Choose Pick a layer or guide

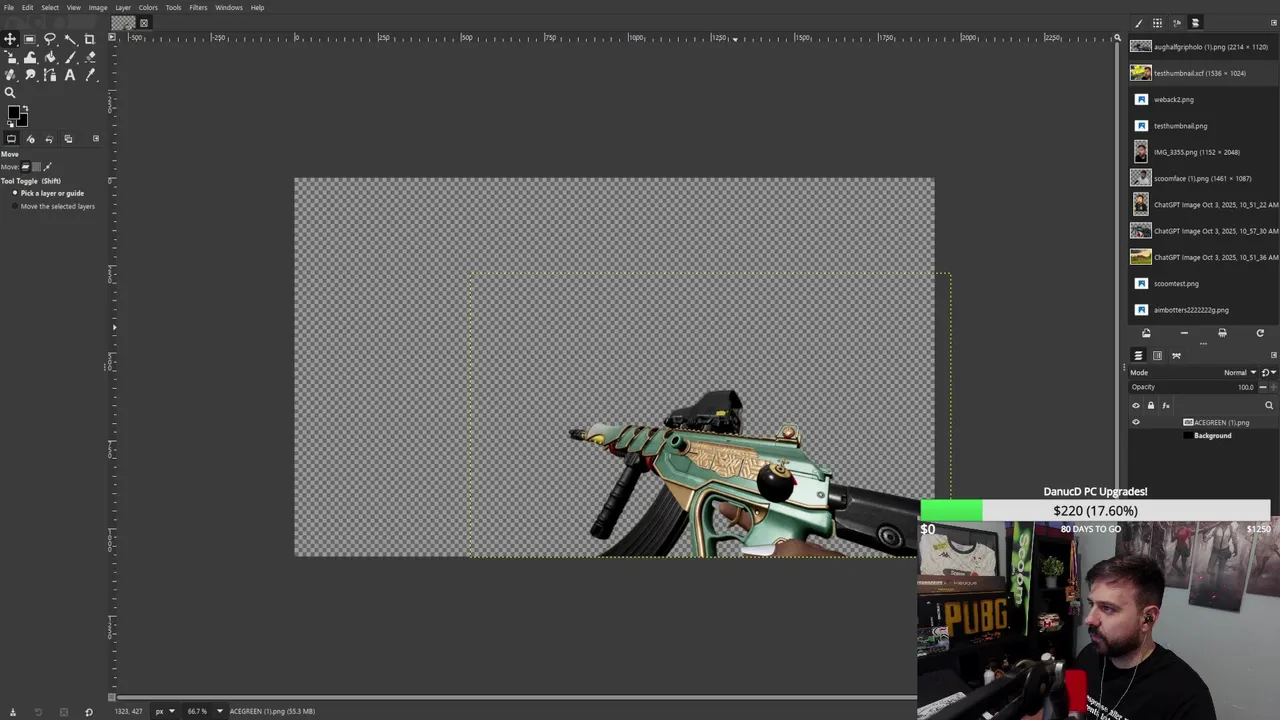coord(48,193)
